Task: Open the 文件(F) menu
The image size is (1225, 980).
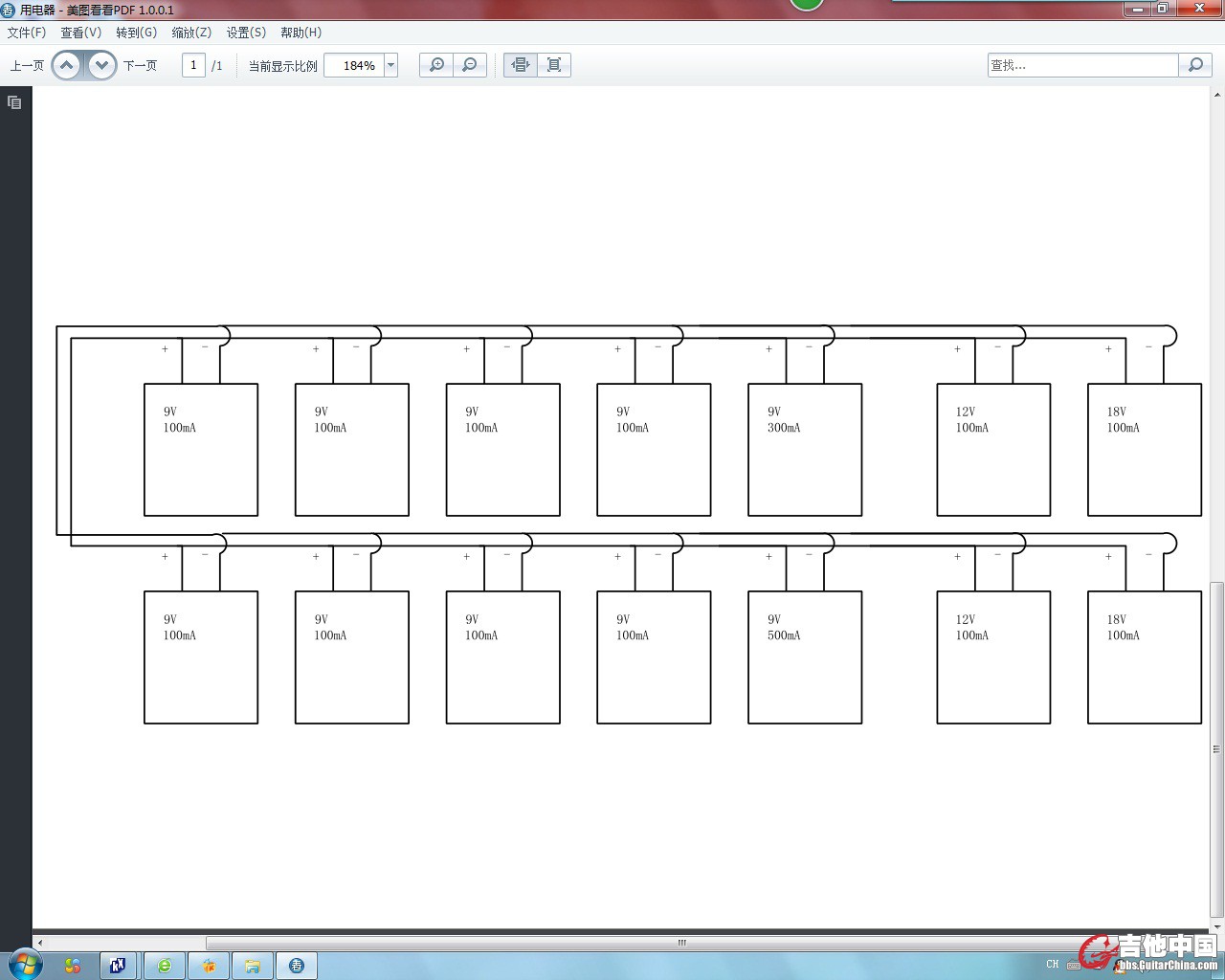Action: pyautogui.click(x=27, y=33)
